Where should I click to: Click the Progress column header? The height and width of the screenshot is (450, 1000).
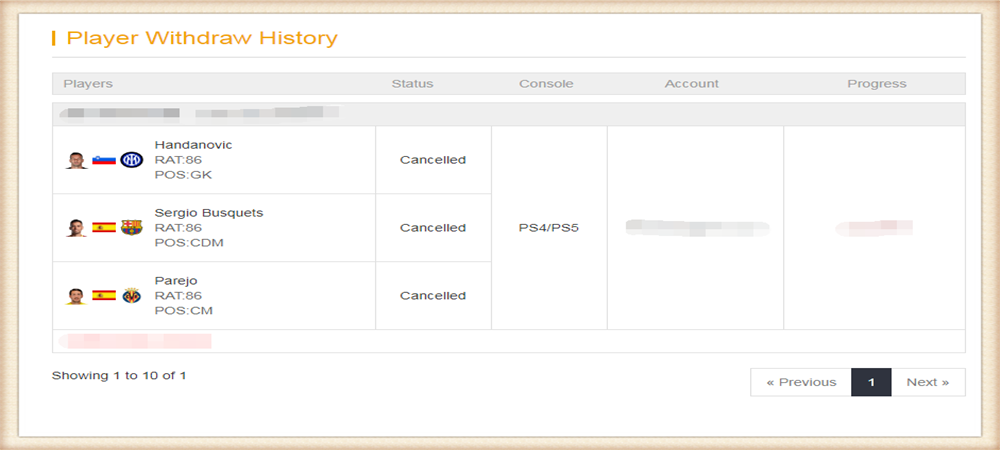pyautogui.click(x=876, y=83)
